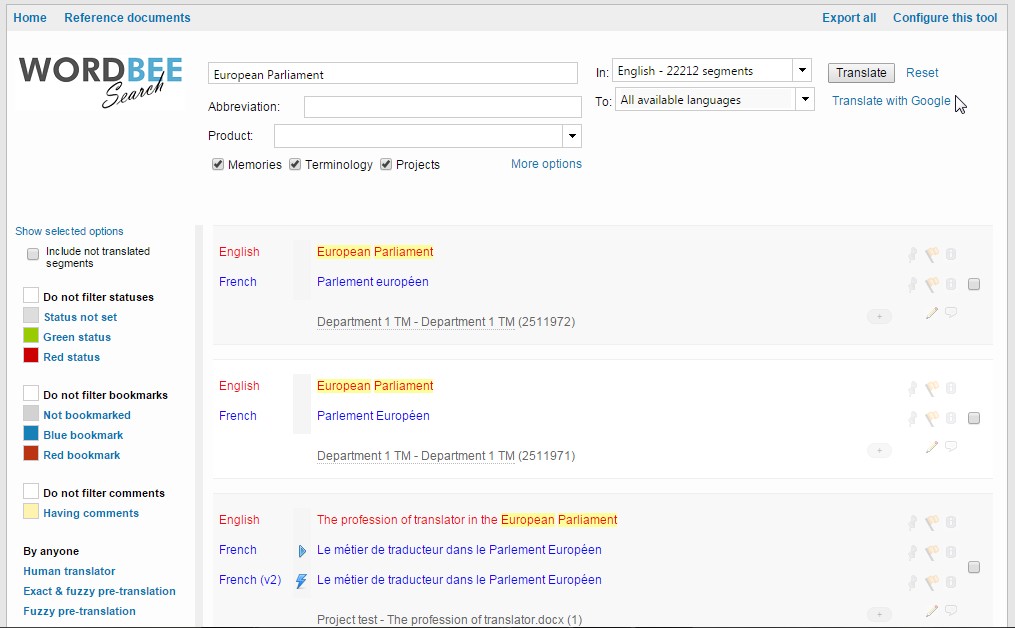Click the Abbreviation text field
Viewport: 1015px width, 628px height.
(x=442, y=107)
